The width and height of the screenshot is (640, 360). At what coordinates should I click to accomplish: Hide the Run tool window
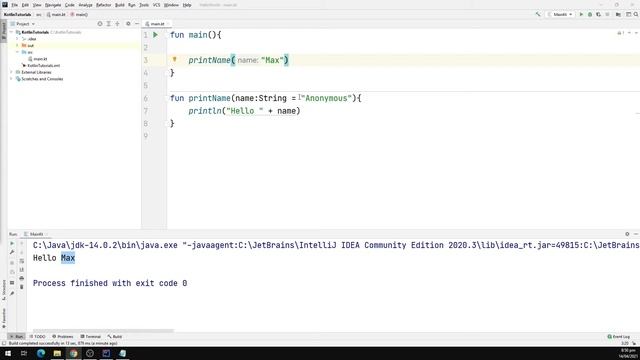636,234
